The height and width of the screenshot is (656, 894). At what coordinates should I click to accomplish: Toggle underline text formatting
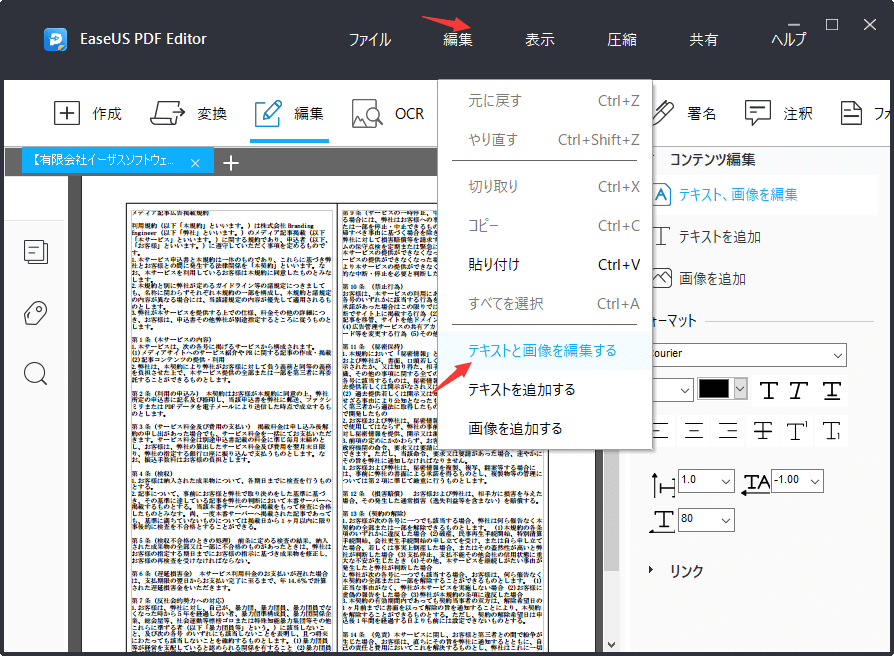click(831, 390)
